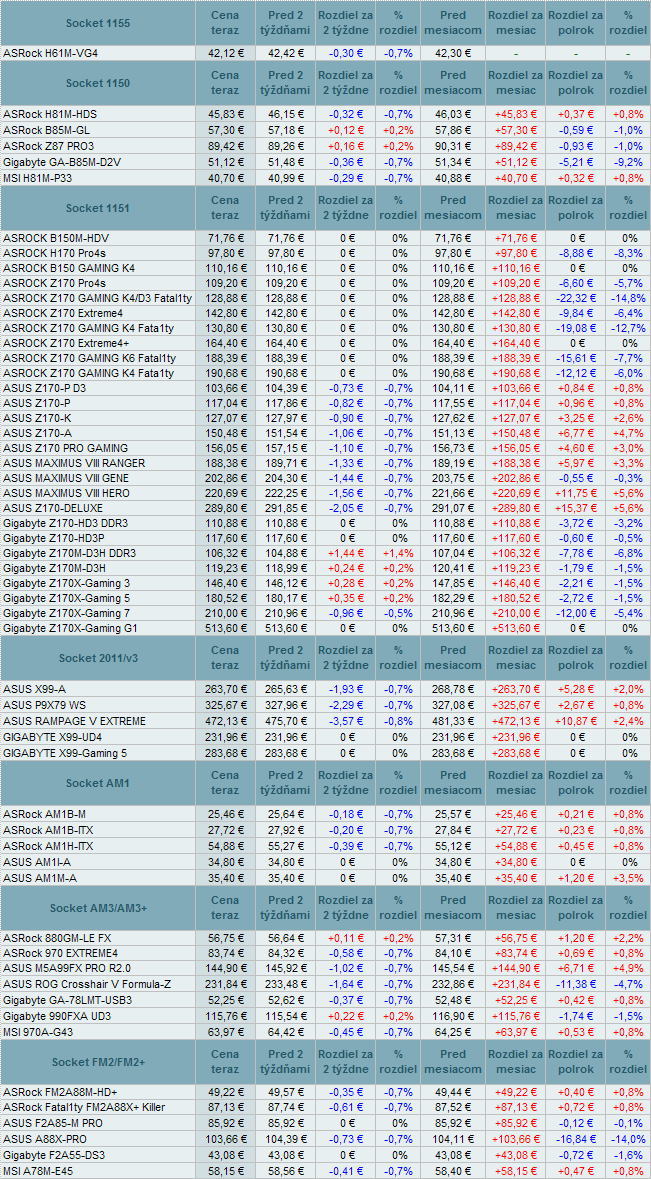Screen dimensions: 651x1179
Task: Click ASROCK Z170 GAMING K6 Fatal1ty name
Action: pyautogui.click(x=89, y=358)
